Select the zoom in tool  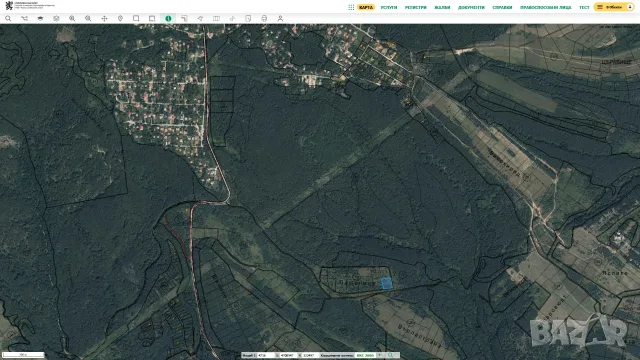(72, 18)
